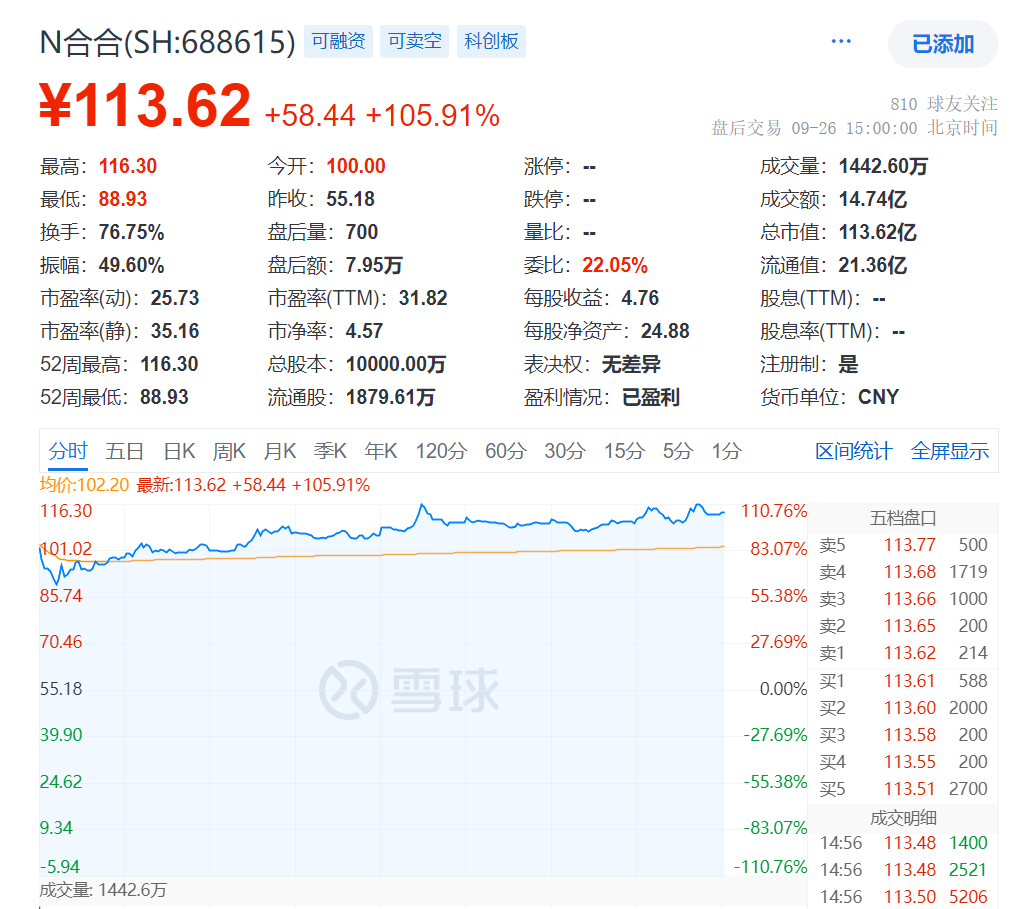1033x909 pixels.
Task: Select the 120分 interval tab
Action: click(x=441, y=452)
